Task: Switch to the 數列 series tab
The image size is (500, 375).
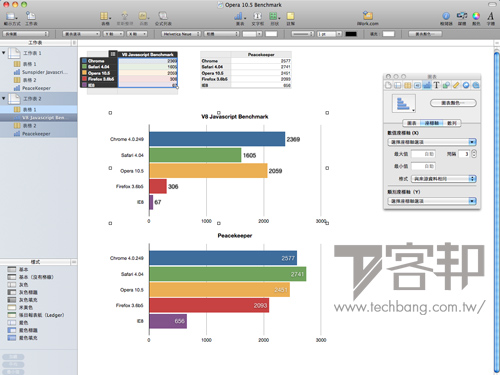Action: [452, 123]
